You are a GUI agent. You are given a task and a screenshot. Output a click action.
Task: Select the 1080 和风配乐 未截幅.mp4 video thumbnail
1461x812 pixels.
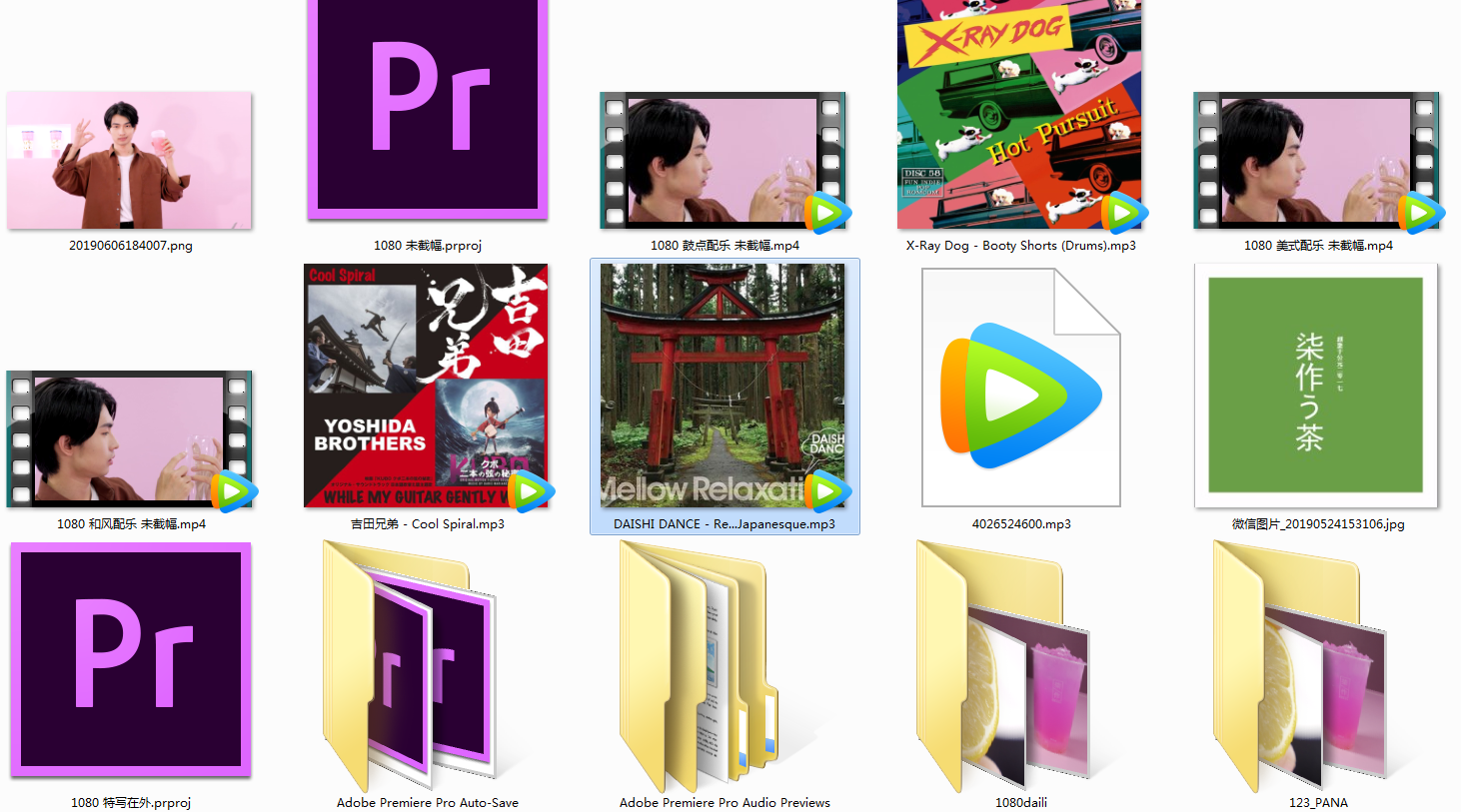tap(130, 438)
